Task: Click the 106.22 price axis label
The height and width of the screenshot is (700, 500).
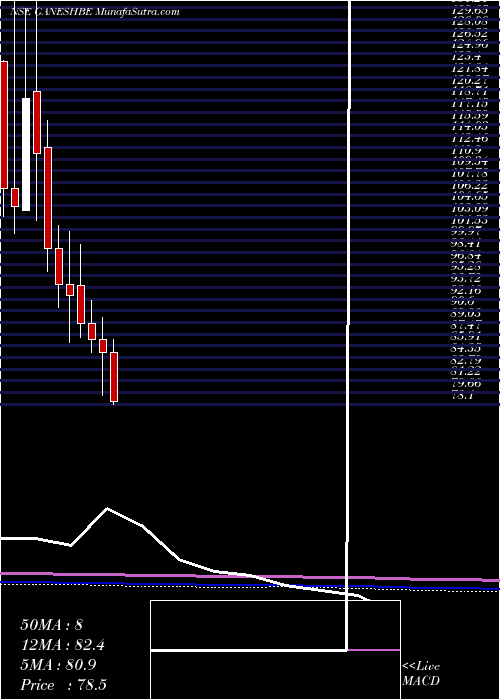Action: click(x=469, y=187)
